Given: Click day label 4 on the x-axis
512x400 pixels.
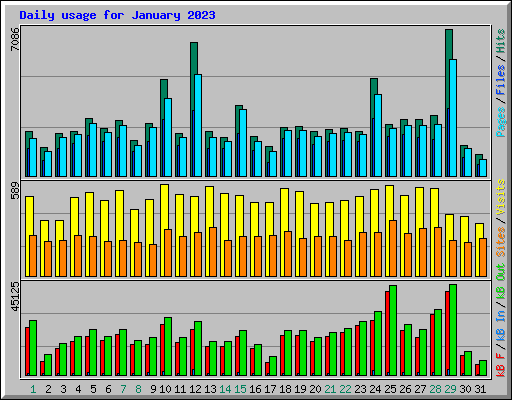Looking at the screenshot, I should point(78,389).
